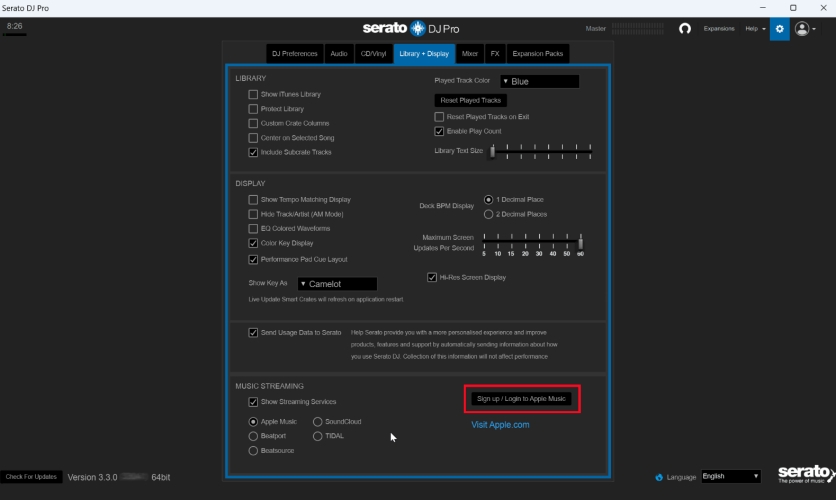The width and height of the screenshot is (836, 500).
Task: Enable EQ Colored Waveforms
Action: (253, 228)
